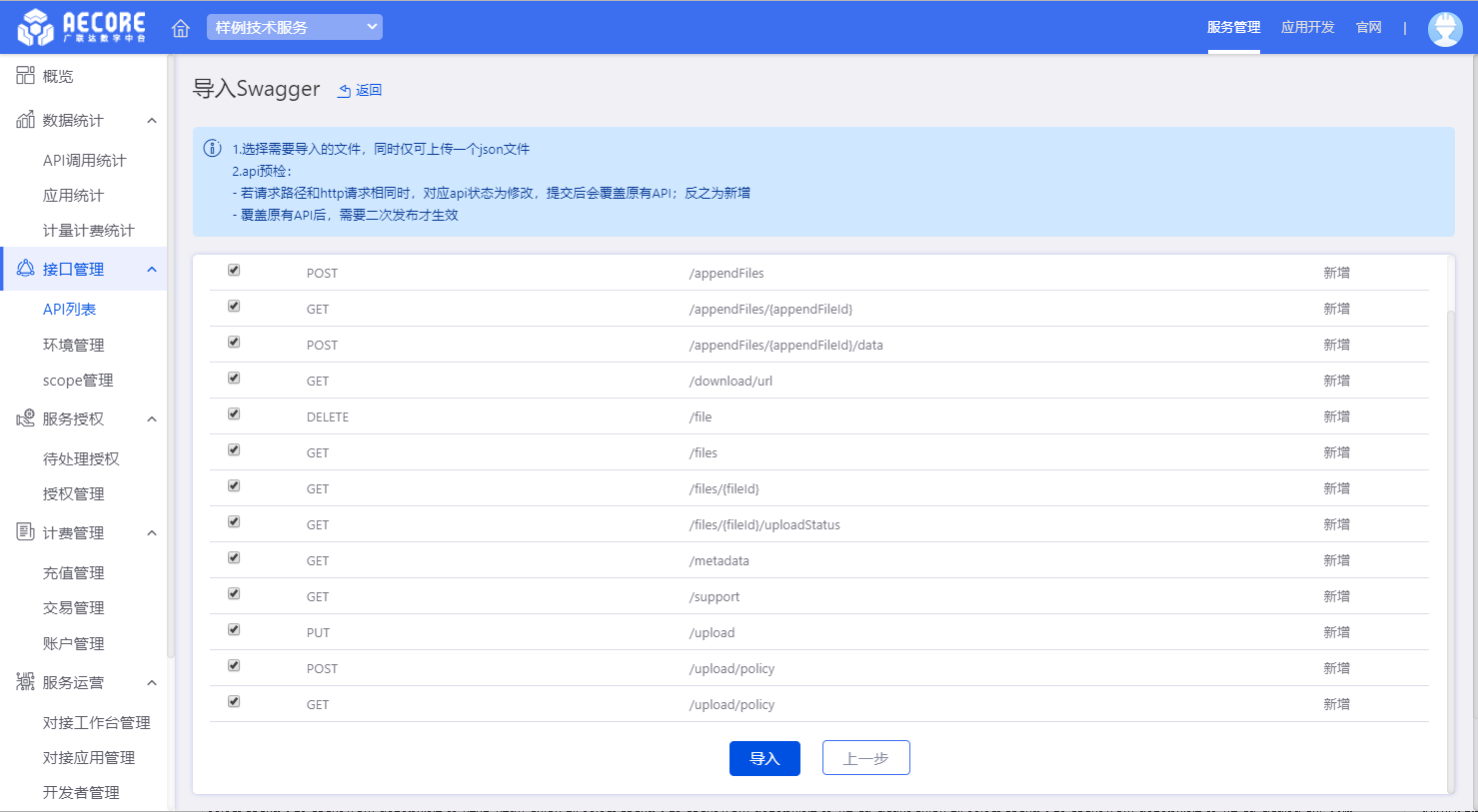Click the 导入 import button
The height and width of the screenshot is (812, 1478).
(764, 758)
